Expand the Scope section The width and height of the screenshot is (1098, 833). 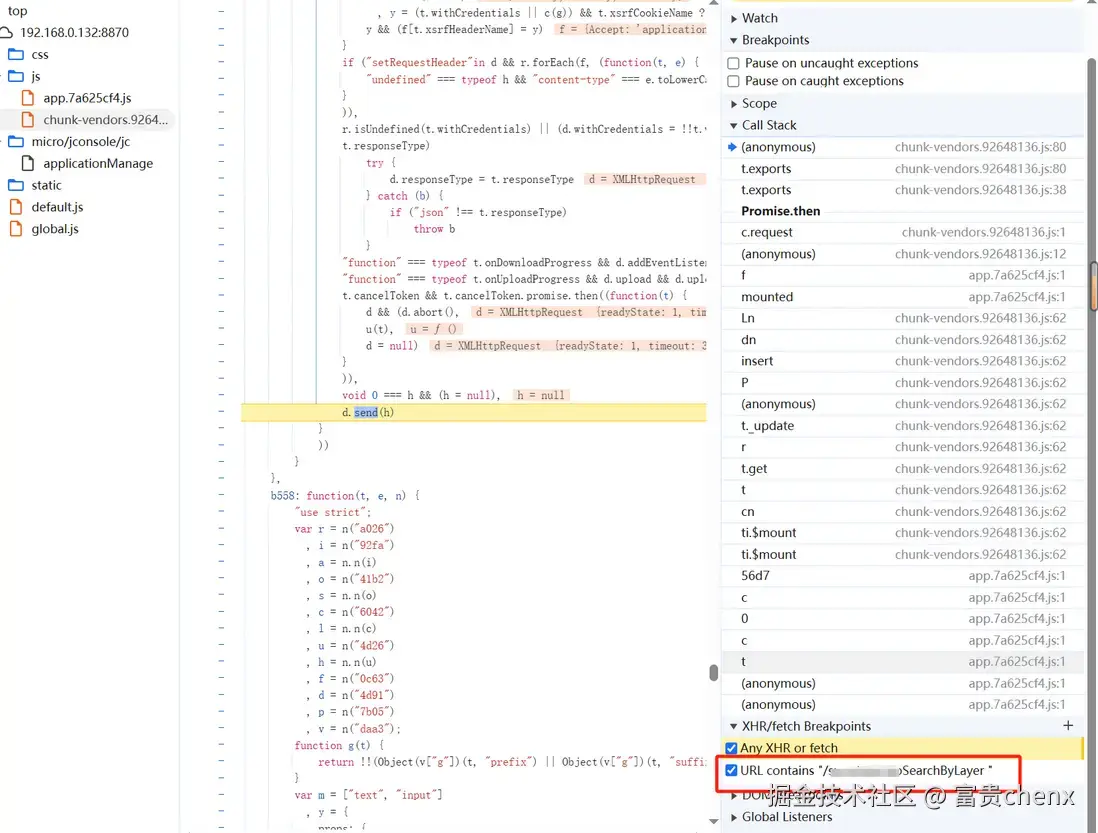click(734, 104)
